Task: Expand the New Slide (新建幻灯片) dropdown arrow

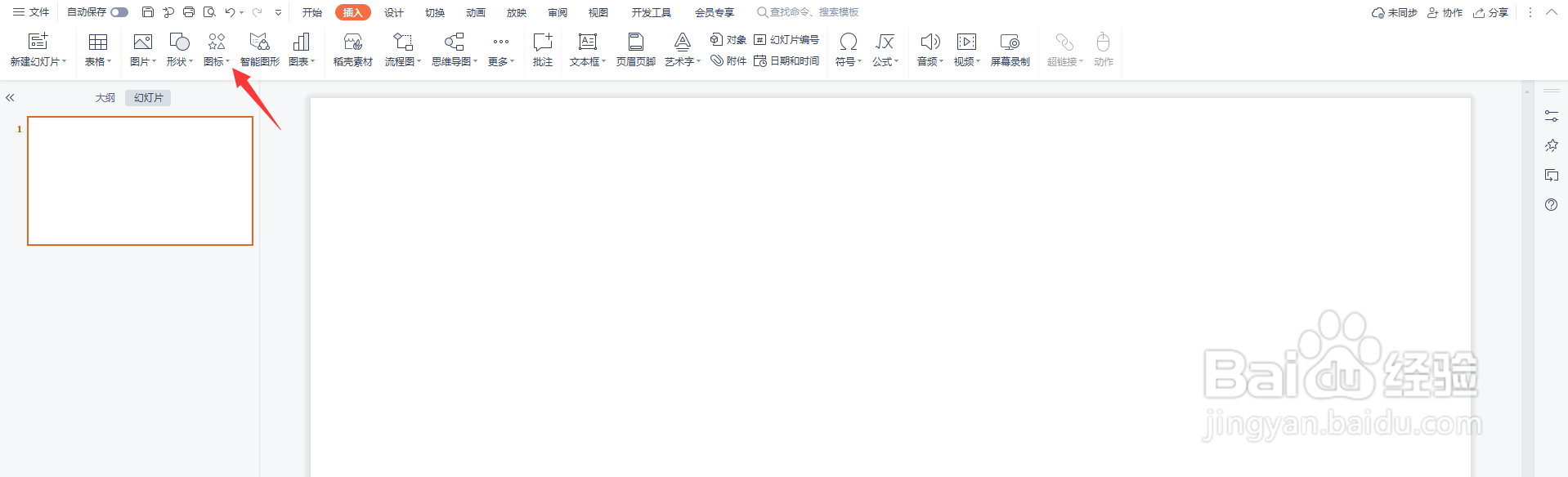Action: click(65, 61)
